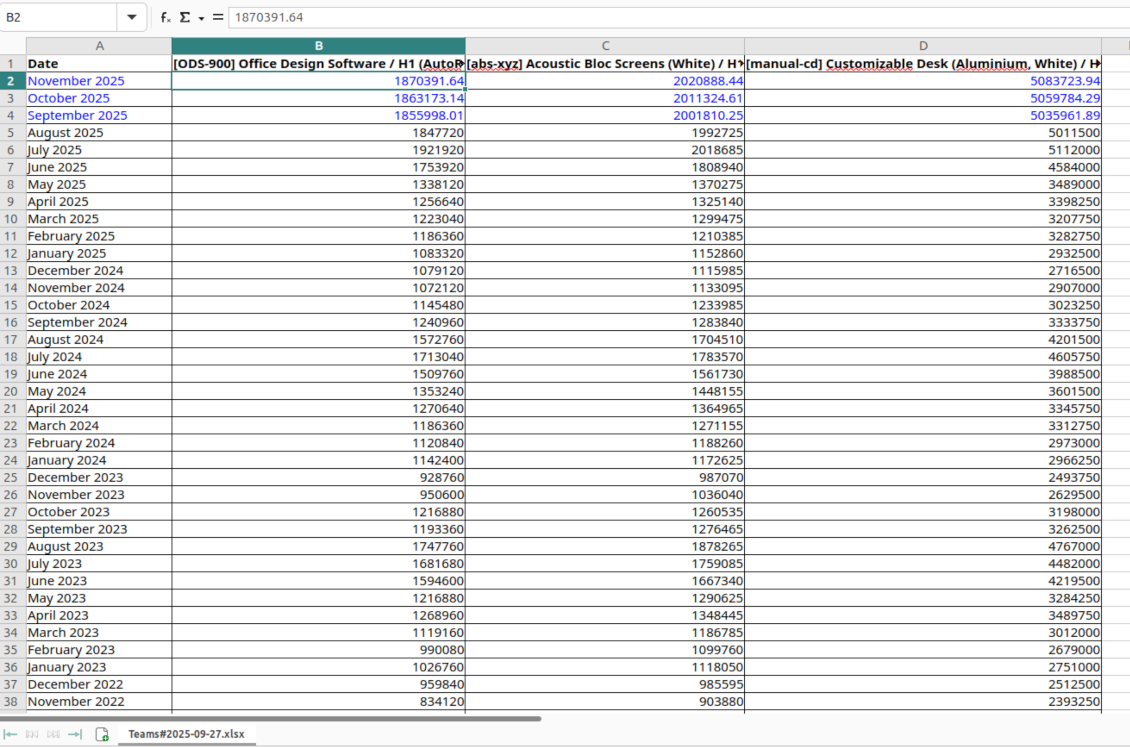The width and height of the screenshot is (1130, 747).
Task: Select column B header
Action: click(x=318, y=45)
